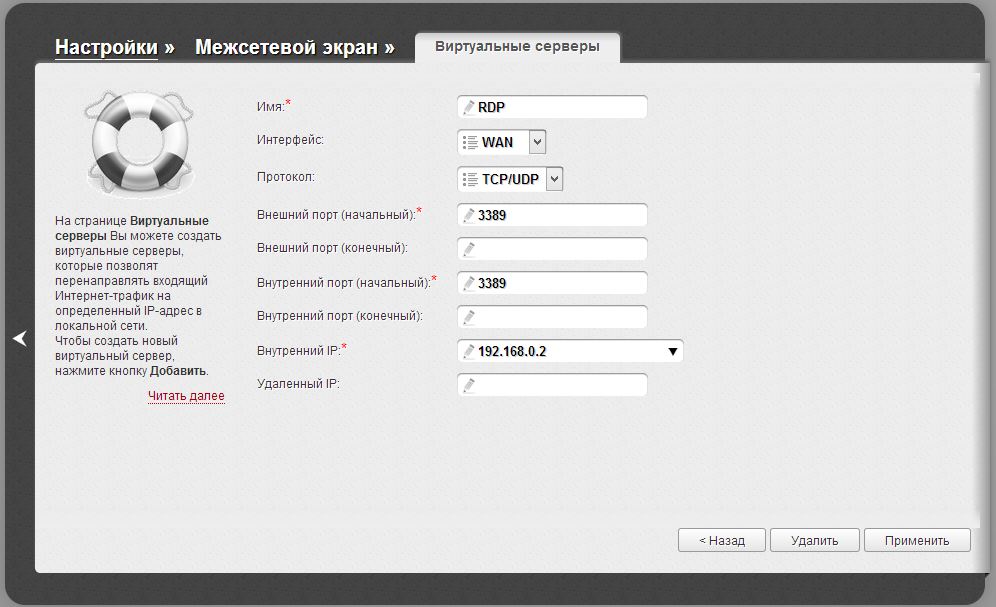
Task: Open the WAN interface dropdown
Action: 537,143
